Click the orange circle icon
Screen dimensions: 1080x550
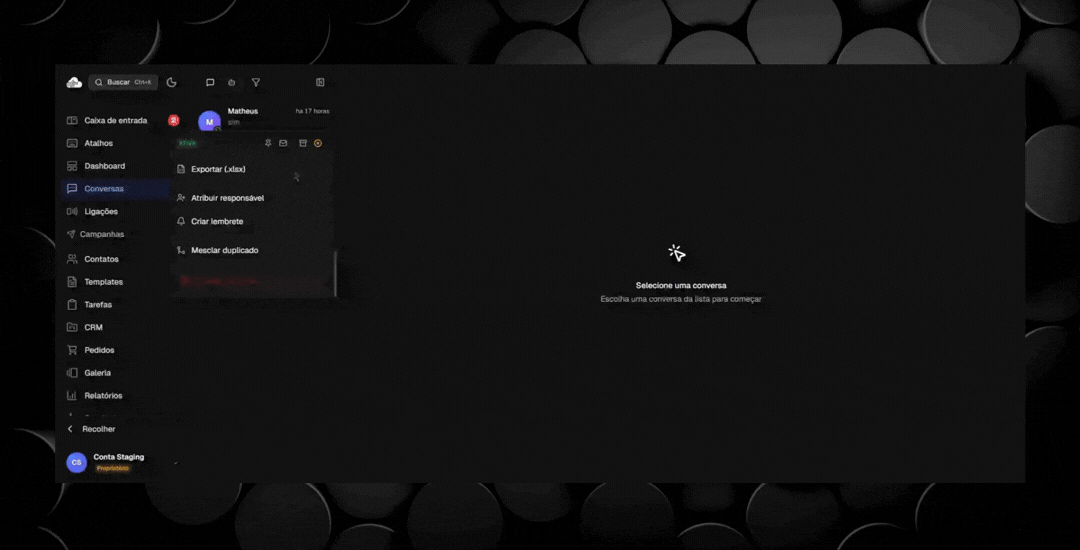tap(318, 143)
